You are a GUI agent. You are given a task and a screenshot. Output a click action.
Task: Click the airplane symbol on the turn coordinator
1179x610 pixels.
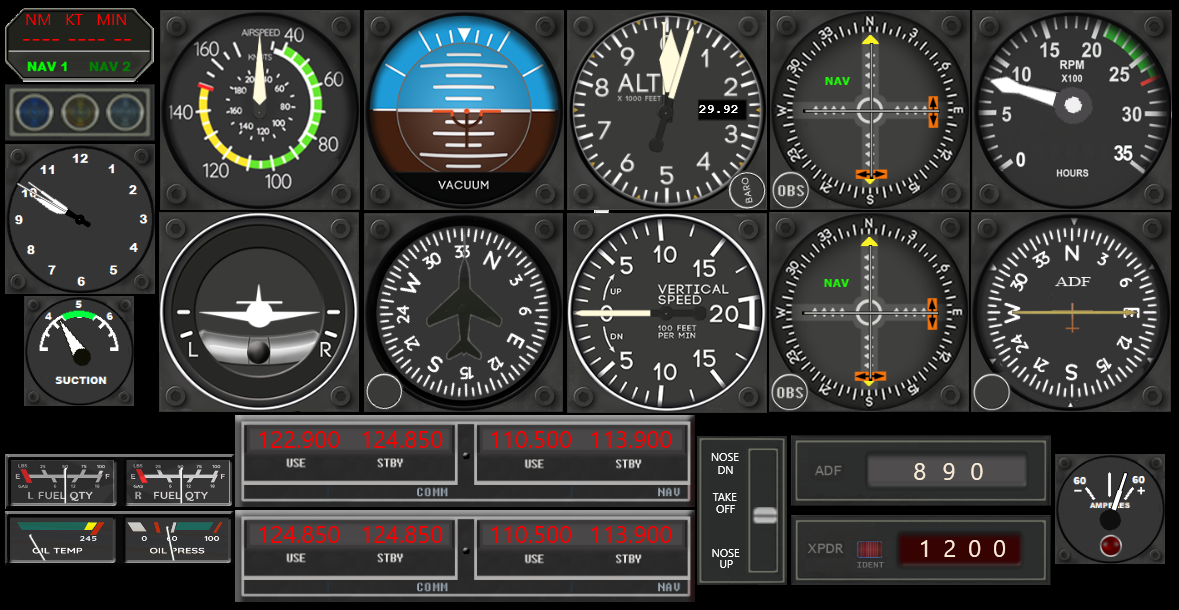point(258,307)
